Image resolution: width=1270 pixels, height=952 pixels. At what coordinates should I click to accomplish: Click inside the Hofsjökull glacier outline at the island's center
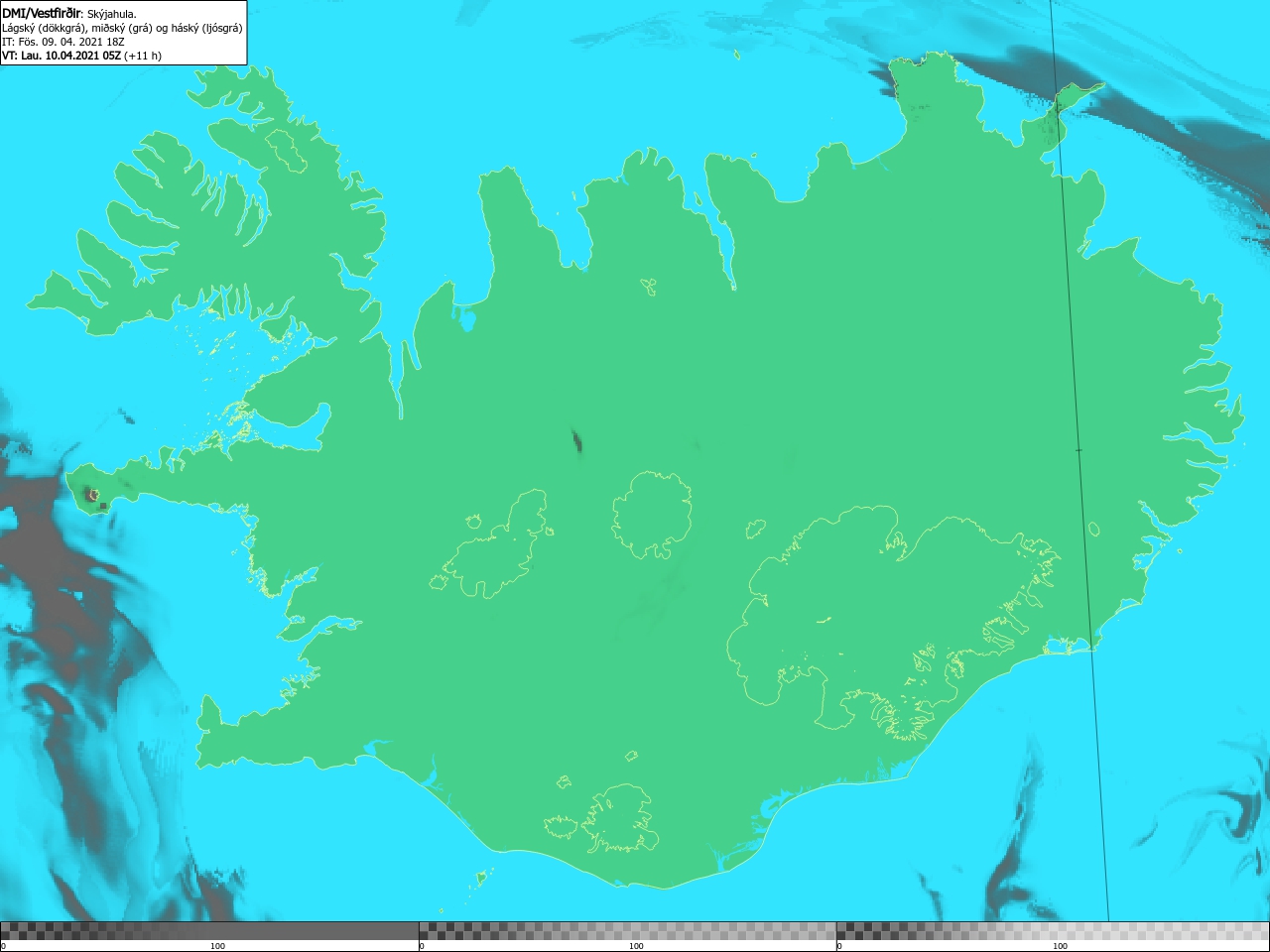click(x=652, y=514)
